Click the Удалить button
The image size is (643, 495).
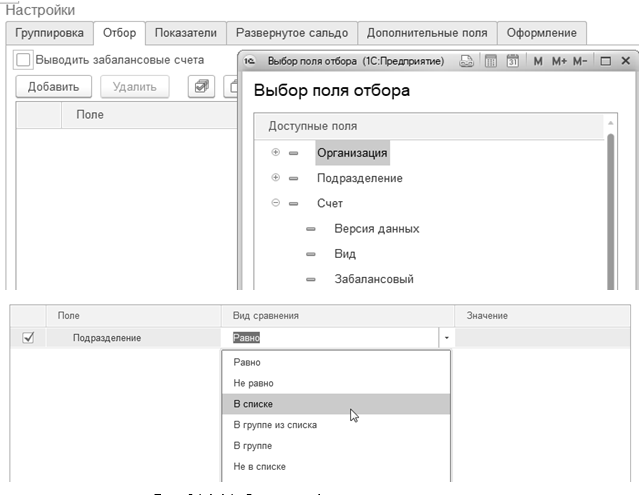[135, 87]
